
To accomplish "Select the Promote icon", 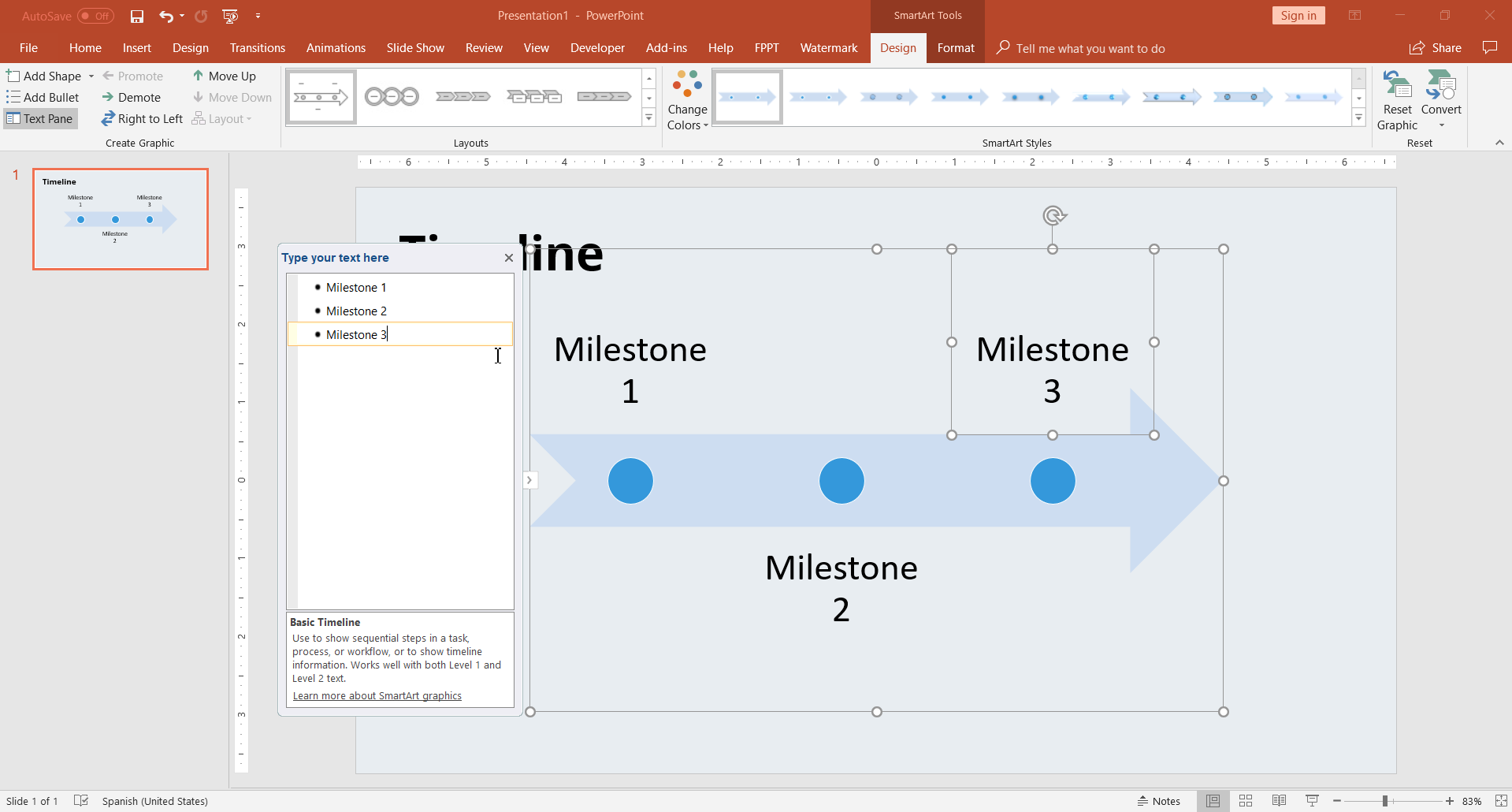I will coord(132,76).
